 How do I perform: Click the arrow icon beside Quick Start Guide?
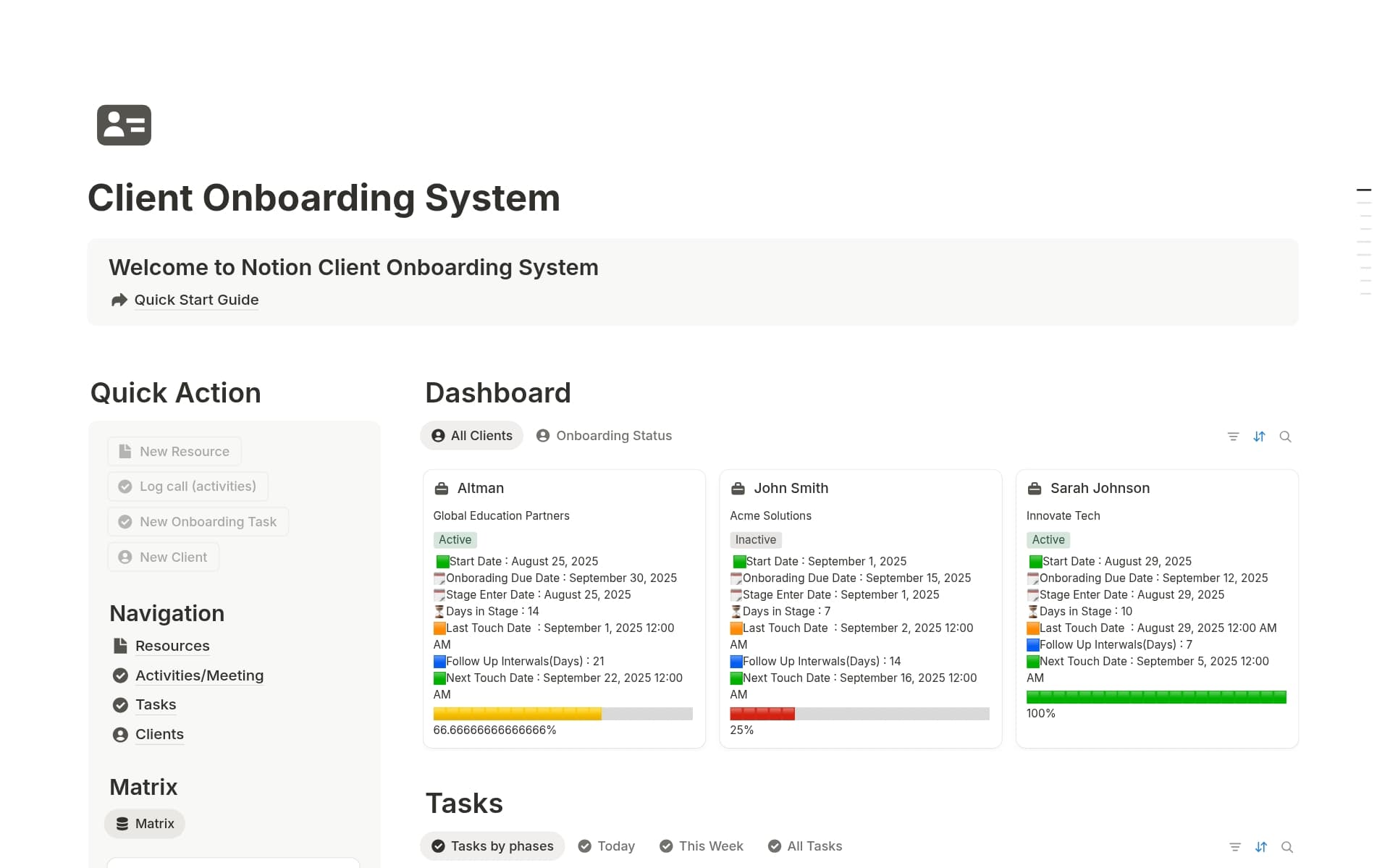(x=119, y=300)
